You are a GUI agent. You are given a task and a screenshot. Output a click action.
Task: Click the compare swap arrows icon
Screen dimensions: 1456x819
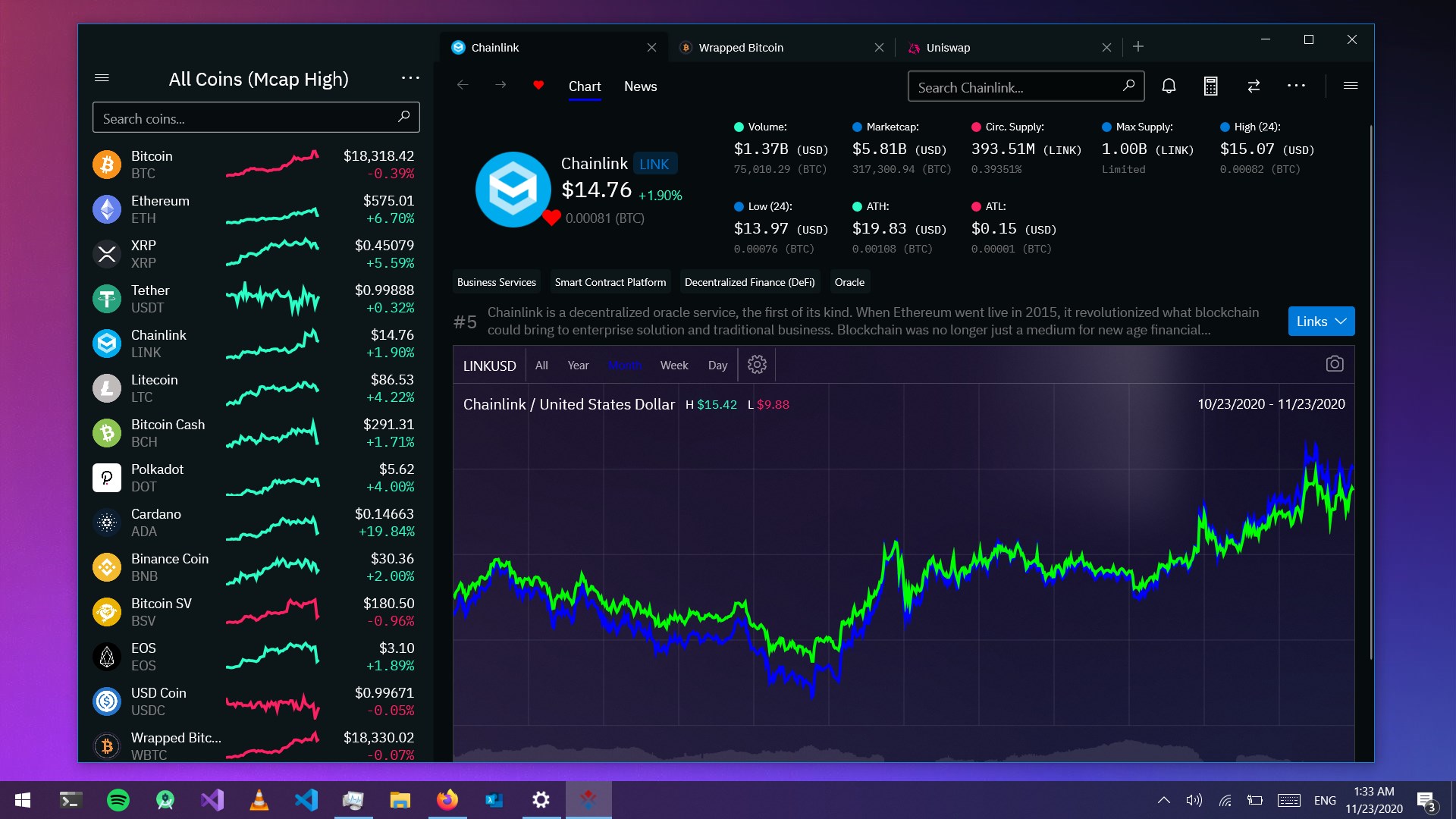[x=1254, y=86]
